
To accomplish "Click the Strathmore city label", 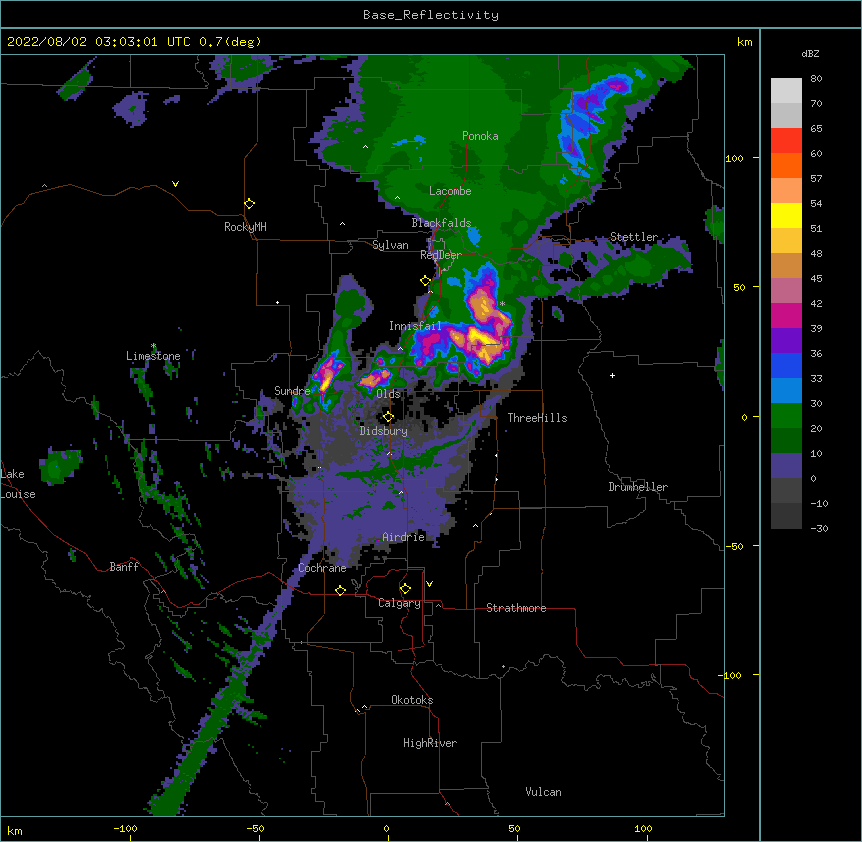I will tap(516, 608).
